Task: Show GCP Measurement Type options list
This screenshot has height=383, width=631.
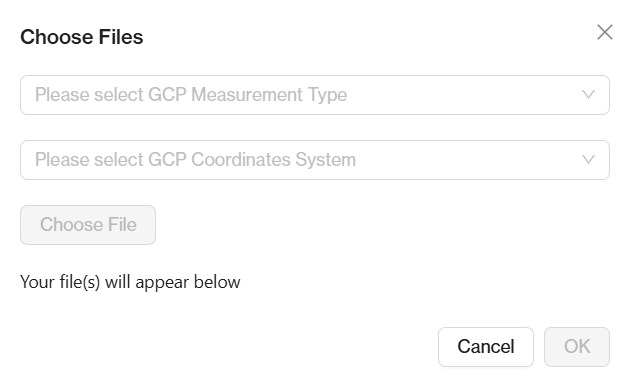Action: pyautogui.click(x=315, y=95)
